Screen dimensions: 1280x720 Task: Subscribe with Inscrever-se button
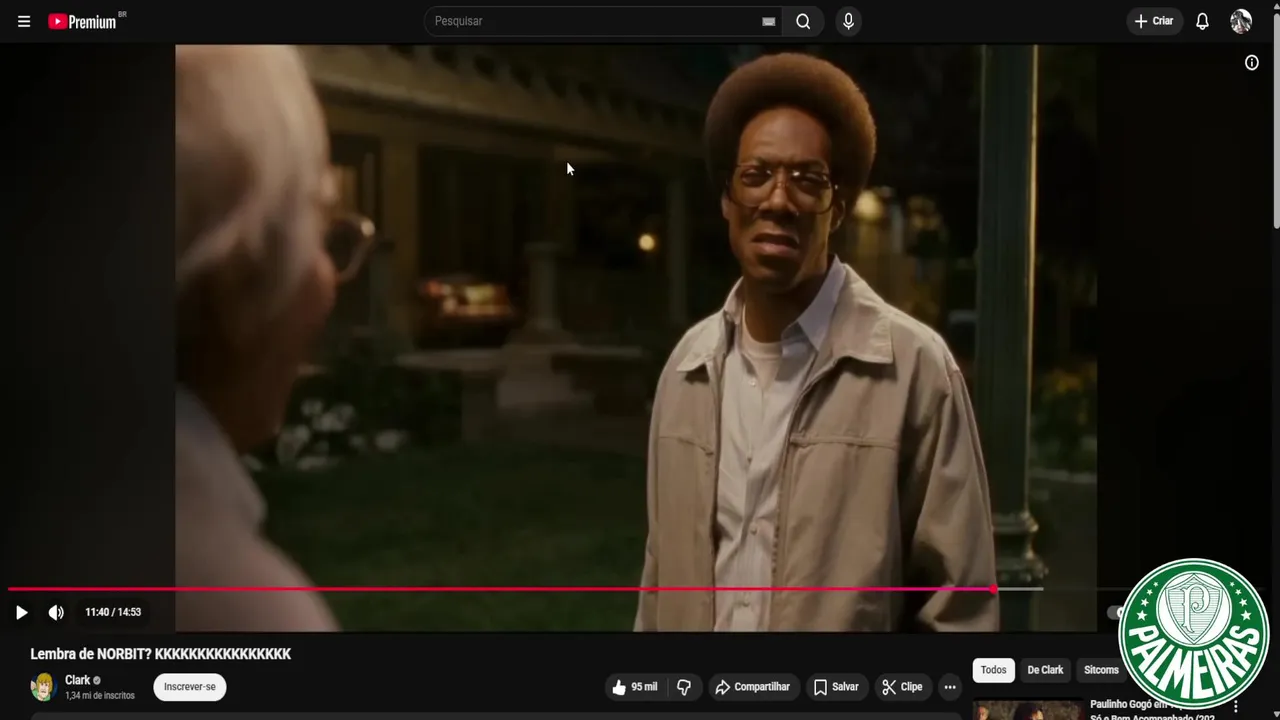[x=190, y=687]
